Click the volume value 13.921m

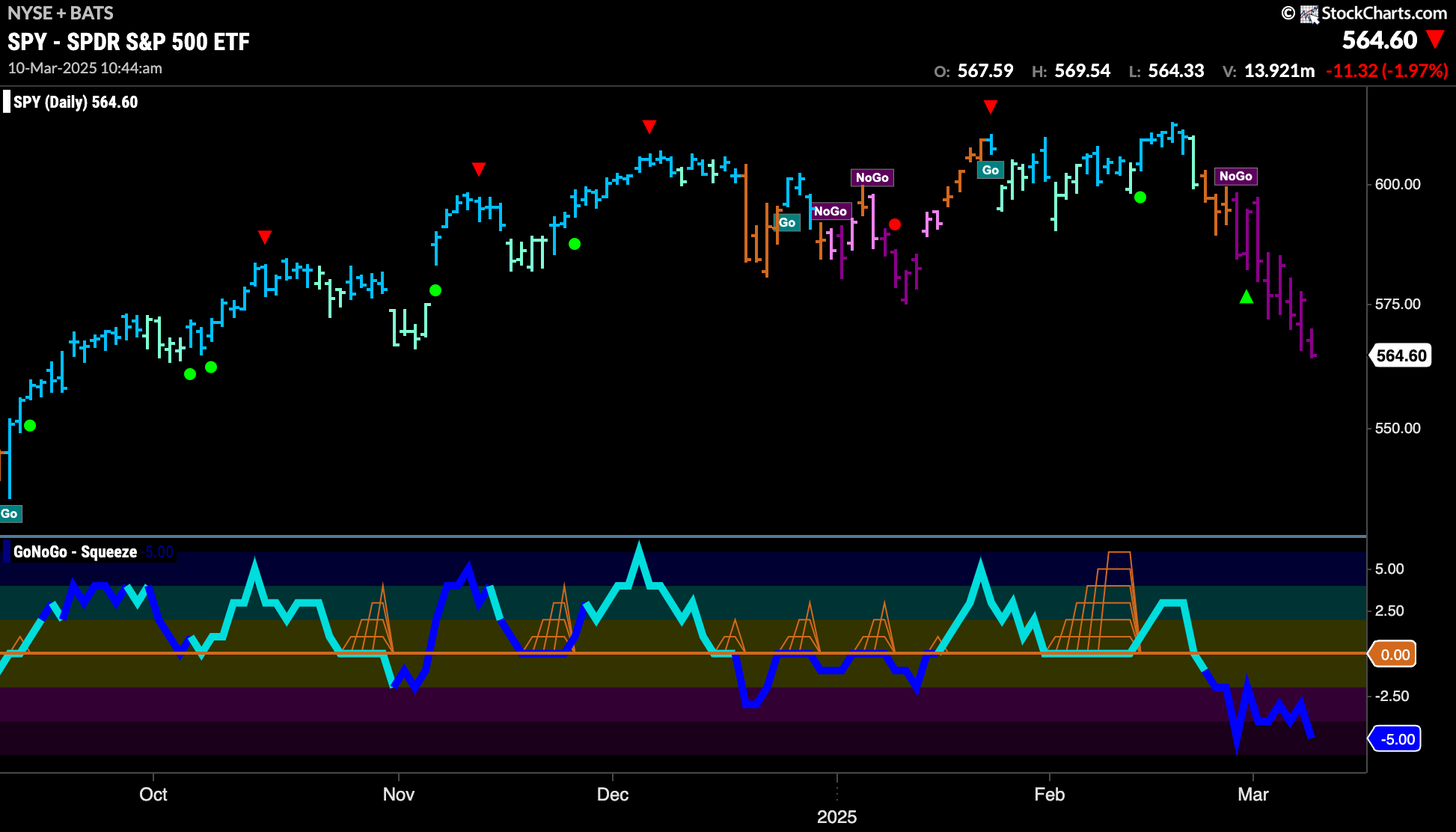1279,71
